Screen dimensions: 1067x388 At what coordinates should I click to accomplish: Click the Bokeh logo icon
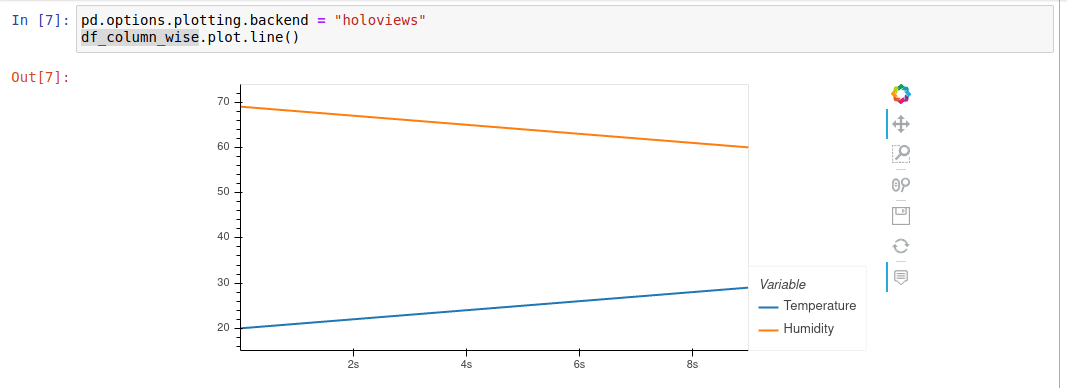pyautogui.click(x=900, y=94)
